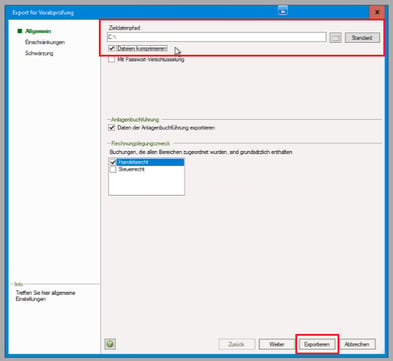This screenshot has height=361, width=393.
Task: Reset the path with the Standard button
Action: [362, 37]
